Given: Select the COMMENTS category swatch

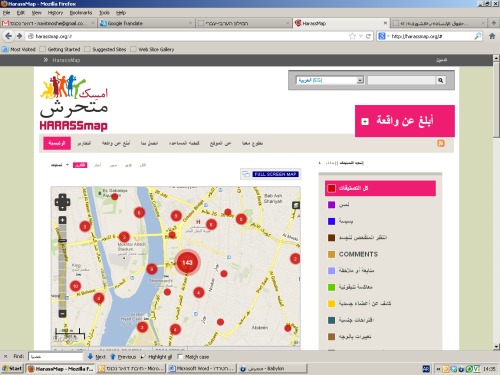Looking at the screenshot, I should pyautogui.click(x=331, y=254).
